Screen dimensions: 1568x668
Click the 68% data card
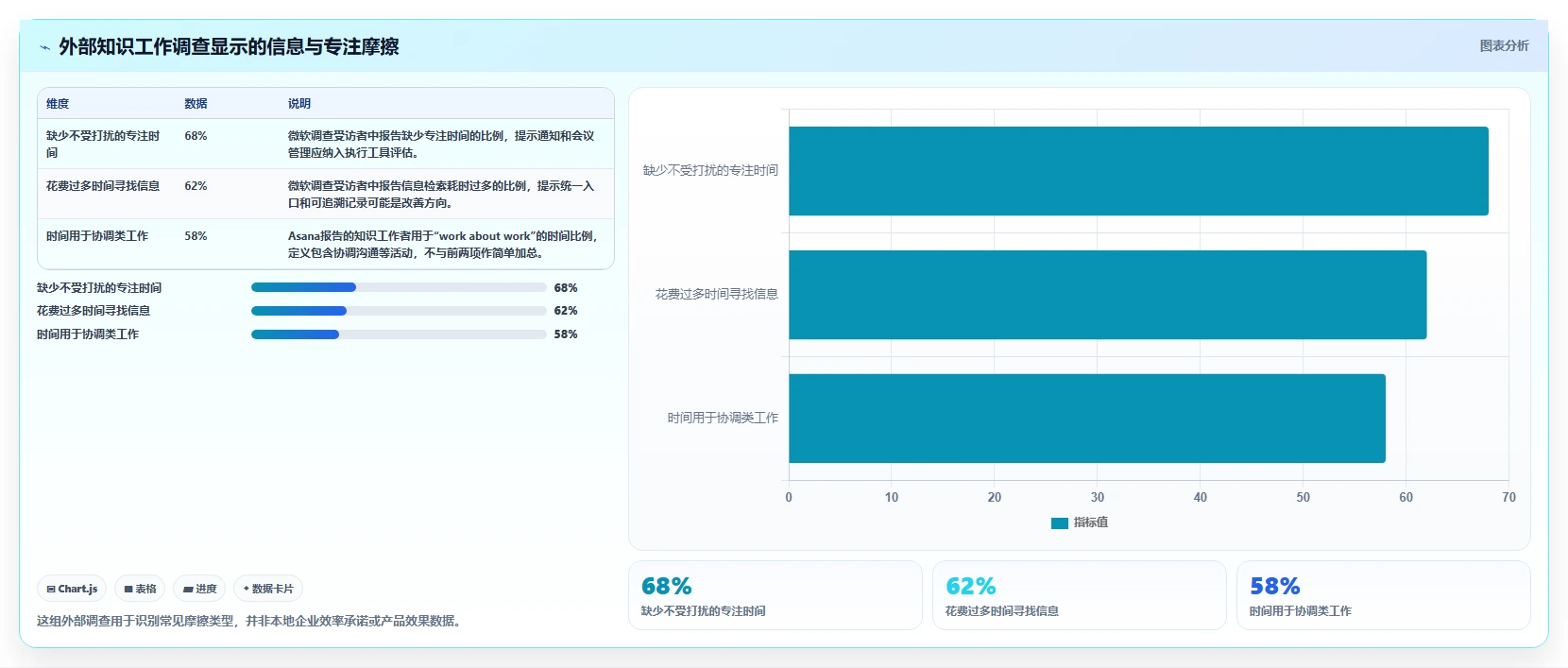(x=775, y=595)
